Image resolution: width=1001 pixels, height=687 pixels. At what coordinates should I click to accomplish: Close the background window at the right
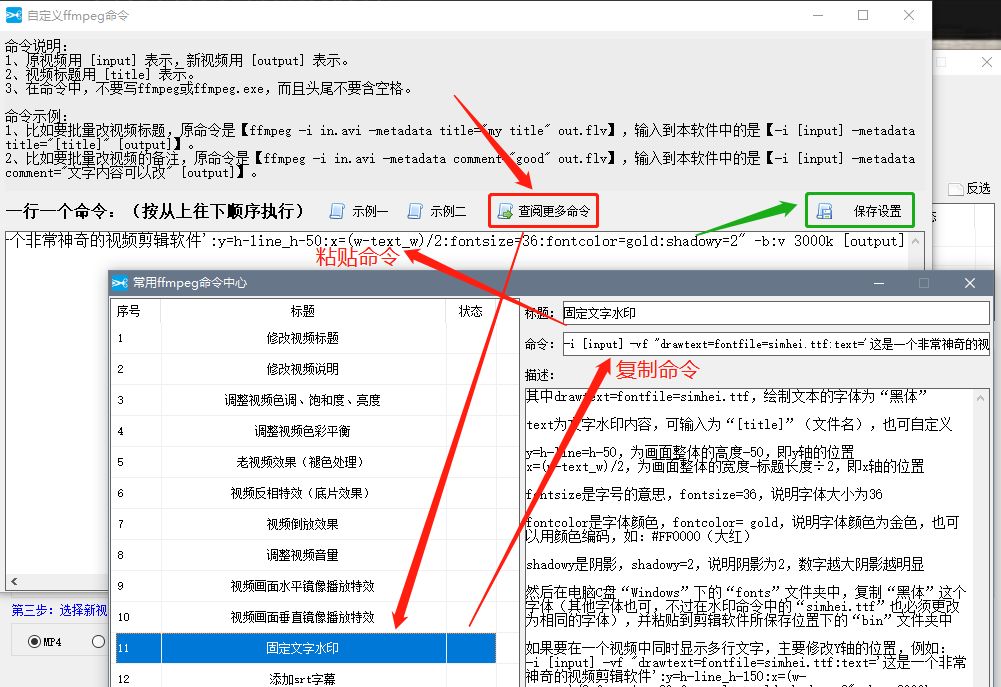pos(986,62)
